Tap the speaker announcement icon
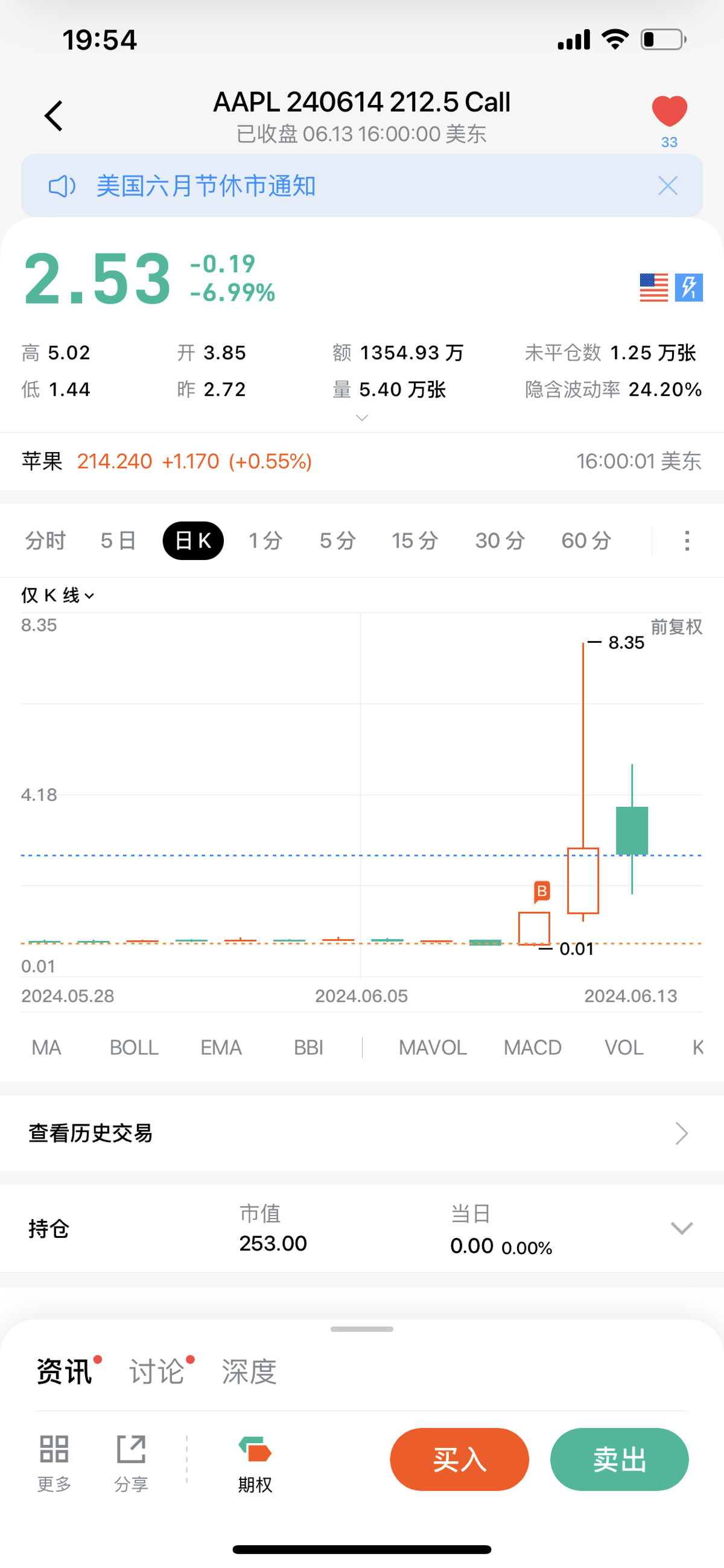The image size is (724, 1568). 62,186
